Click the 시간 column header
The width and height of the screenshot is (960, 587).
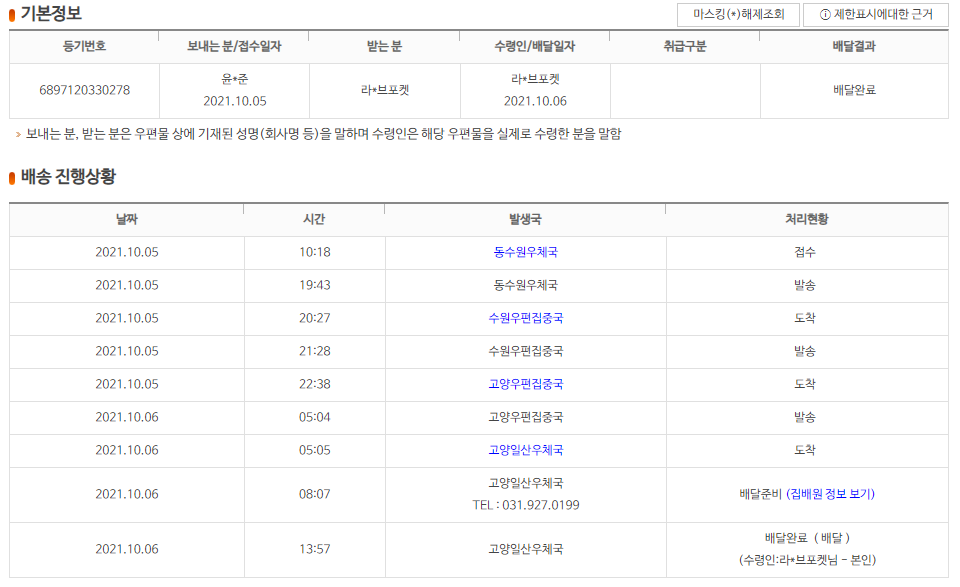[314, 219]
